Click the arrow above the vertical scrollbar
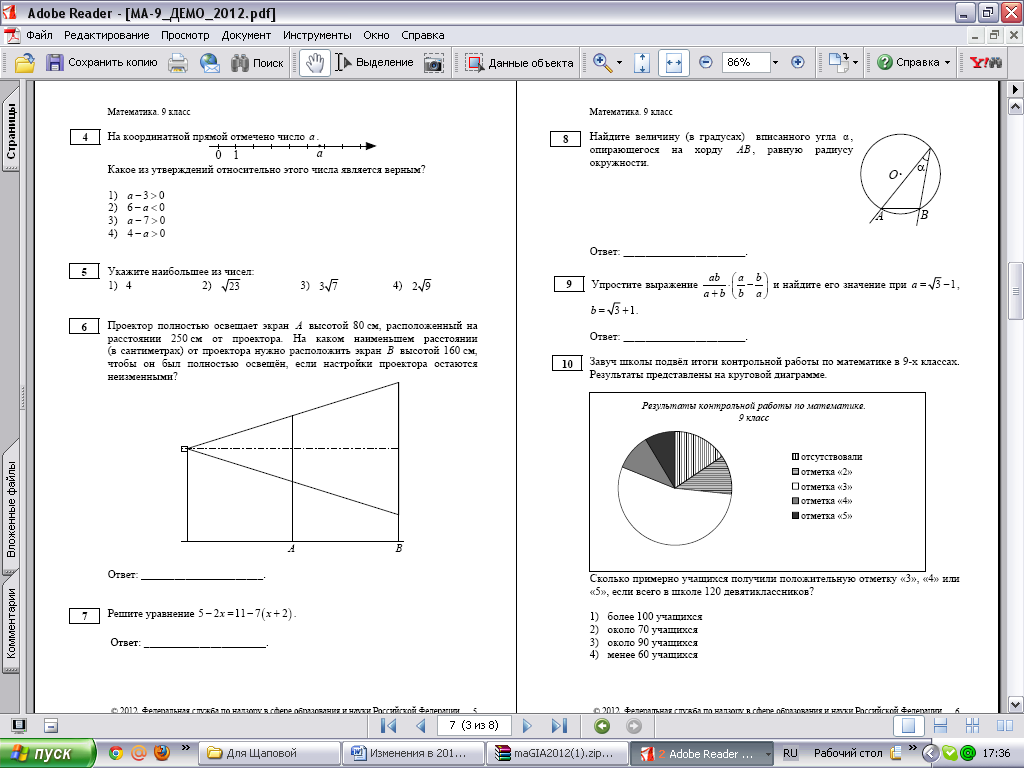Image resolution: width=1024 pixels, height=768 pixels. coord(1016,89)
